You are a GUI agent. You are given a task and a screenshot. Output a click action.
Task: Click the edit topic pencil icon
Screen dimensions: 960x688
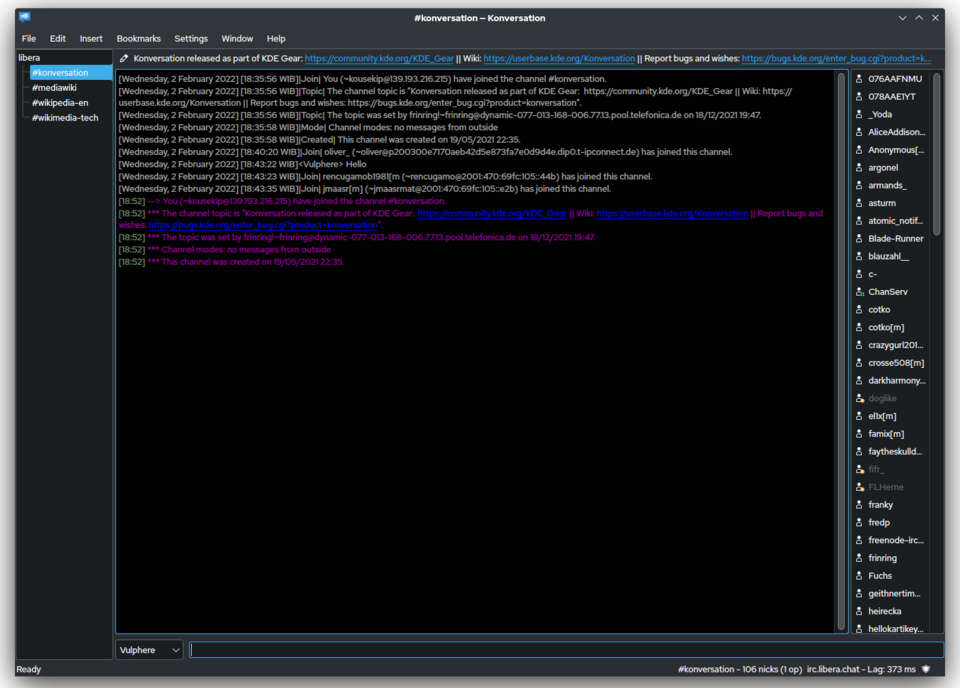tap(124, 59)
